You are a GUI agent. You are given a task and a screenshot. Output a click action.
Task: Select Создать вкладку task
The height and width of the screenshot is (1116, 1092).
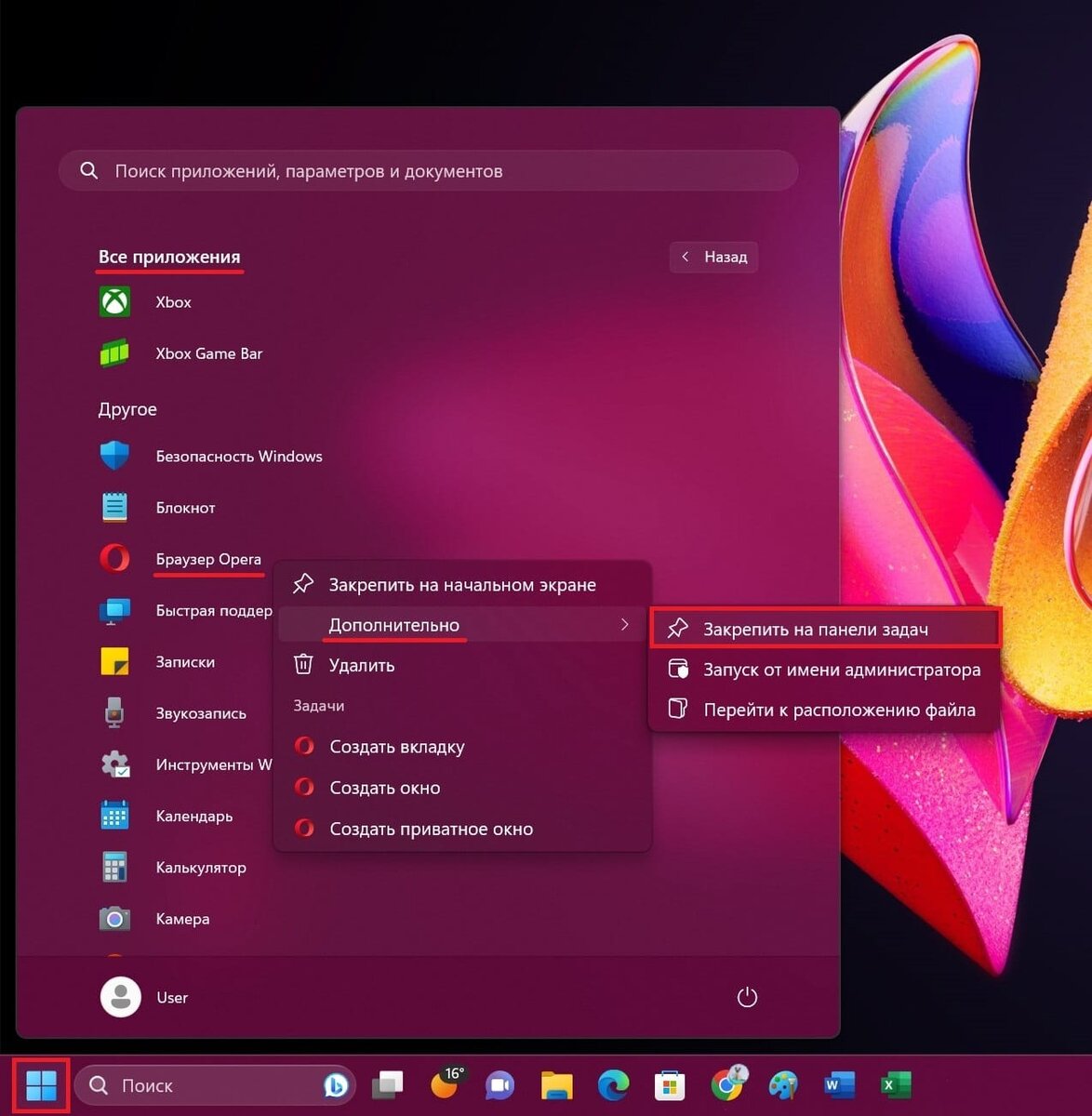coord(462,747)
